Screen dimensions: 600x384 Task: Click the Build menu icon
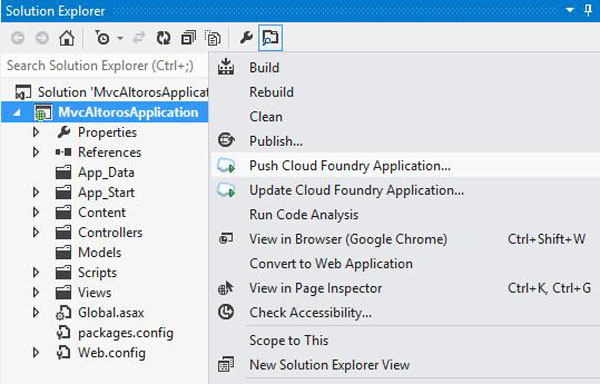point(226,66)
